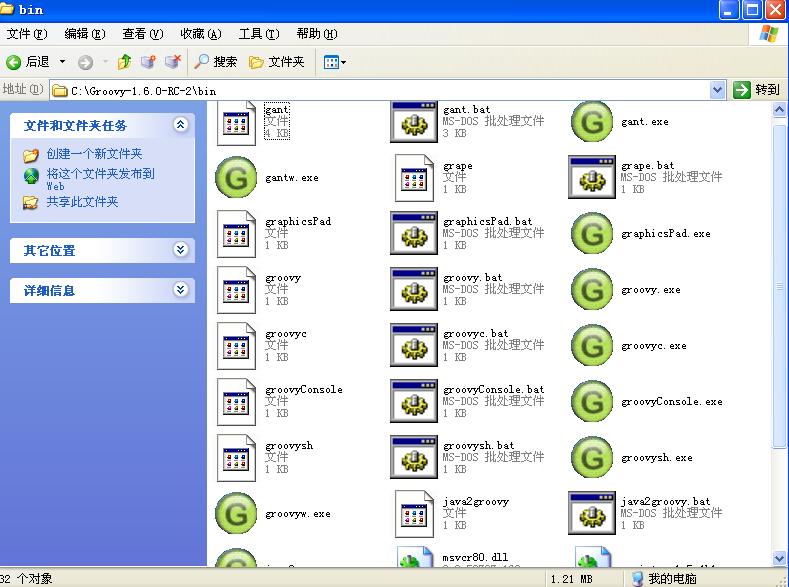
Task: Select the groovy.bat icon
Action: coord(414,289)
